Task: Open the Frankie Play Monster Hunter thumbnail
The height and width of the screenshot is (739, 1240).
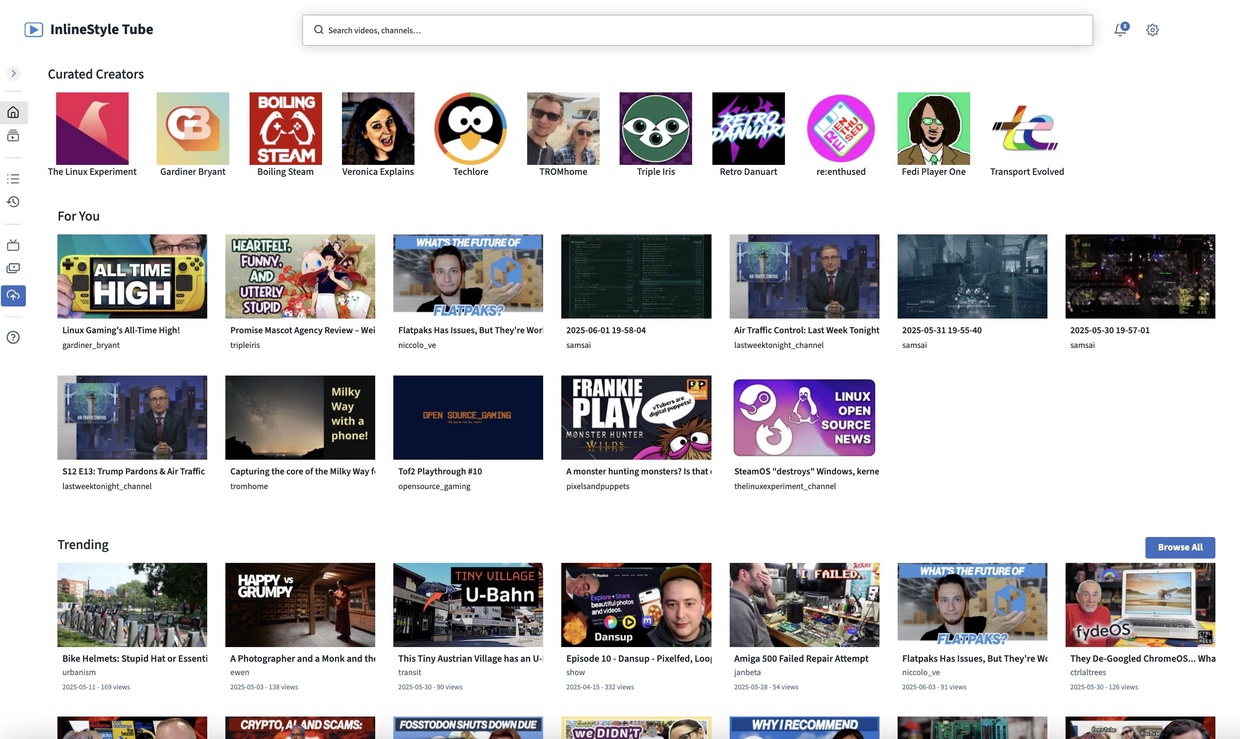Action: point(636,418)
